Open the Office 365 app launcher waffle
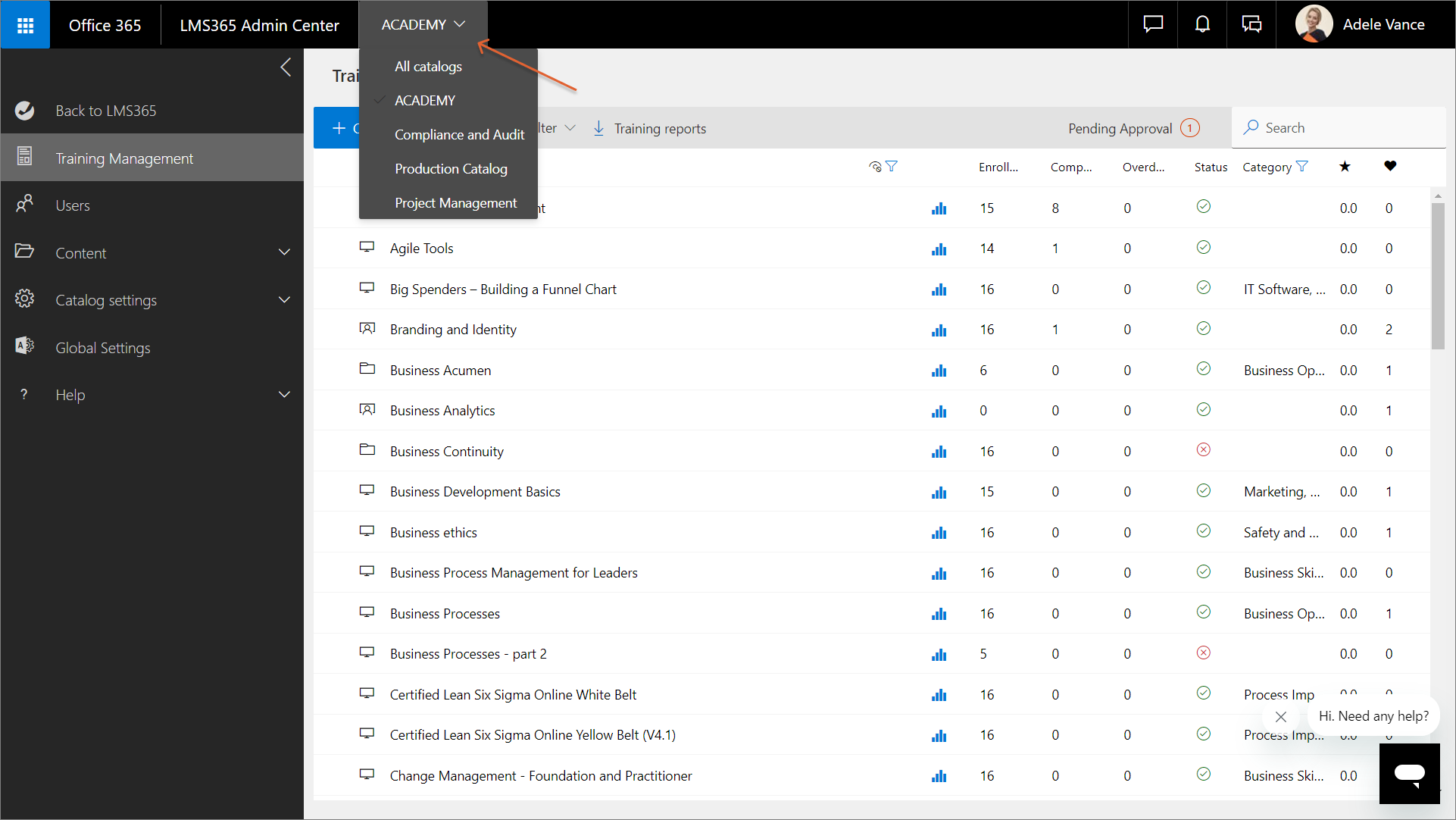 (25, 25)
